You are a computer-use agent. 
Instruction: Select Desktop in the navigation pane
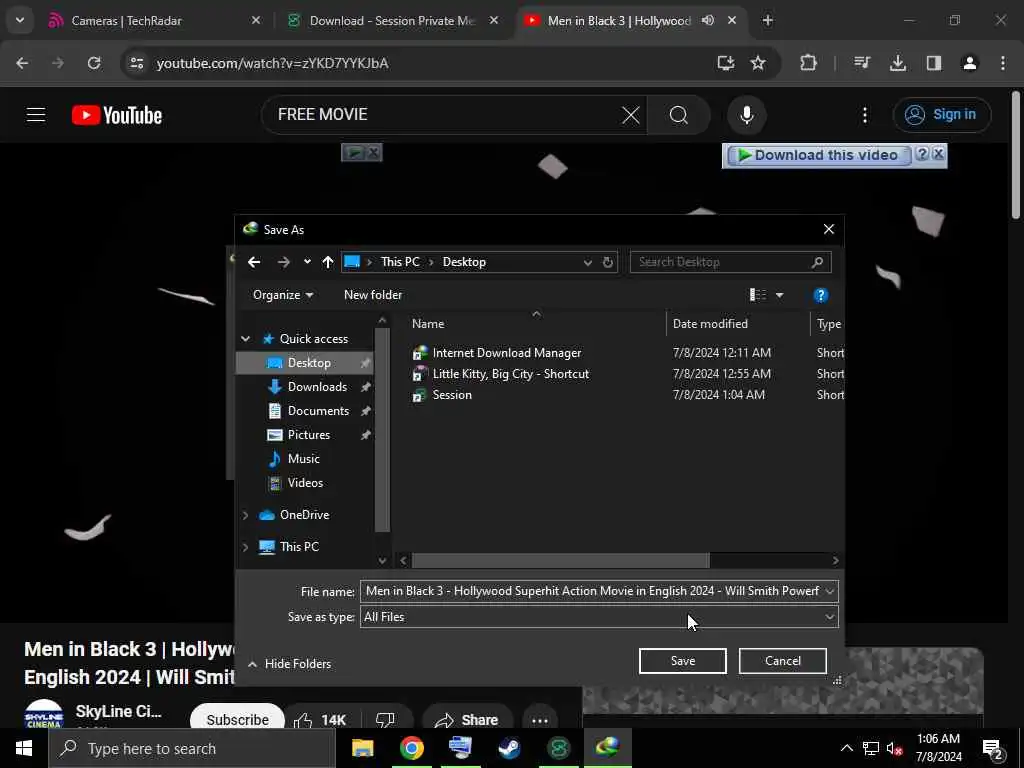point(309,363)
